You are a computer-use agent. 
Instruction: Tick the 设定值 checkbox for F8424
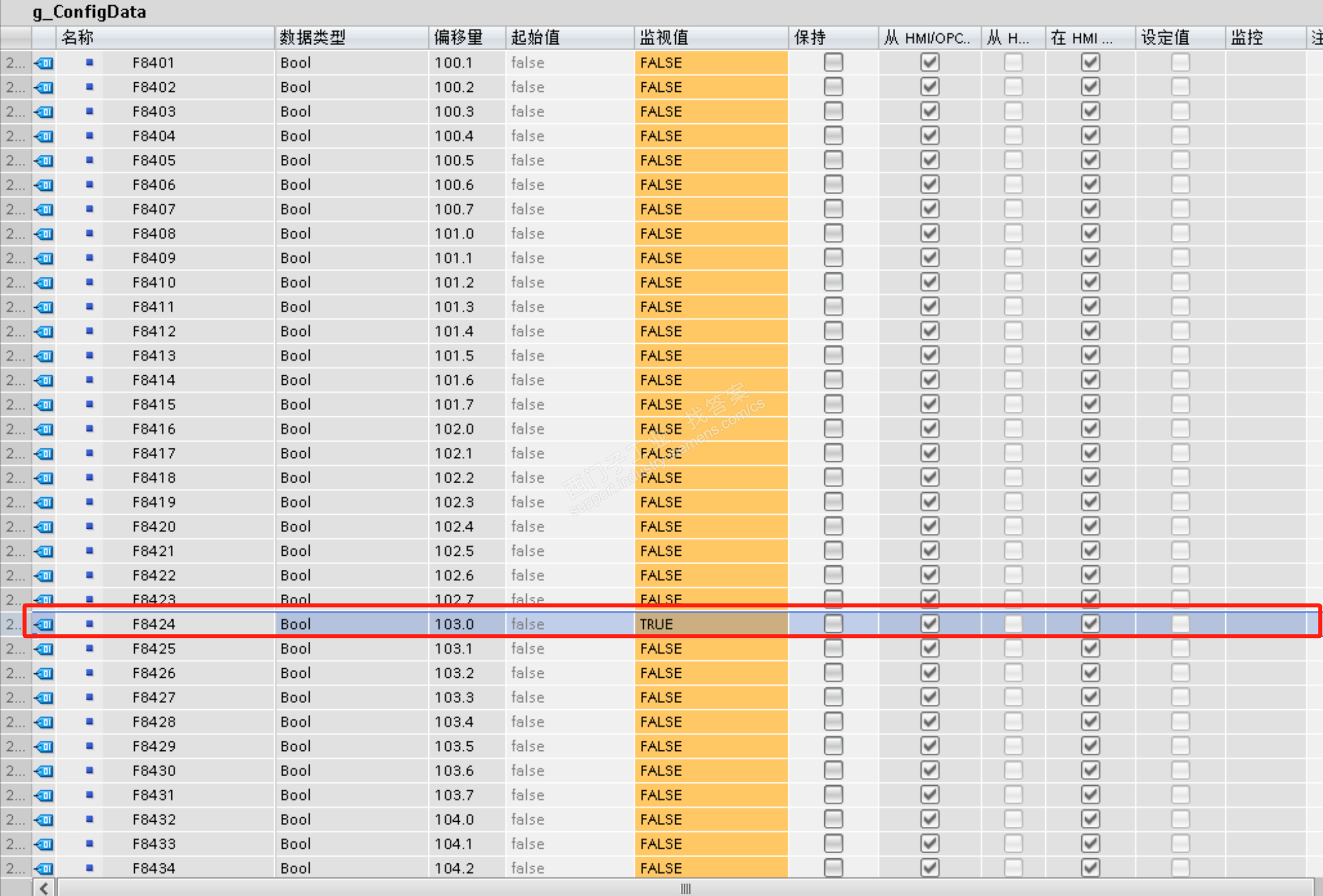click(x=1180, y=624)
